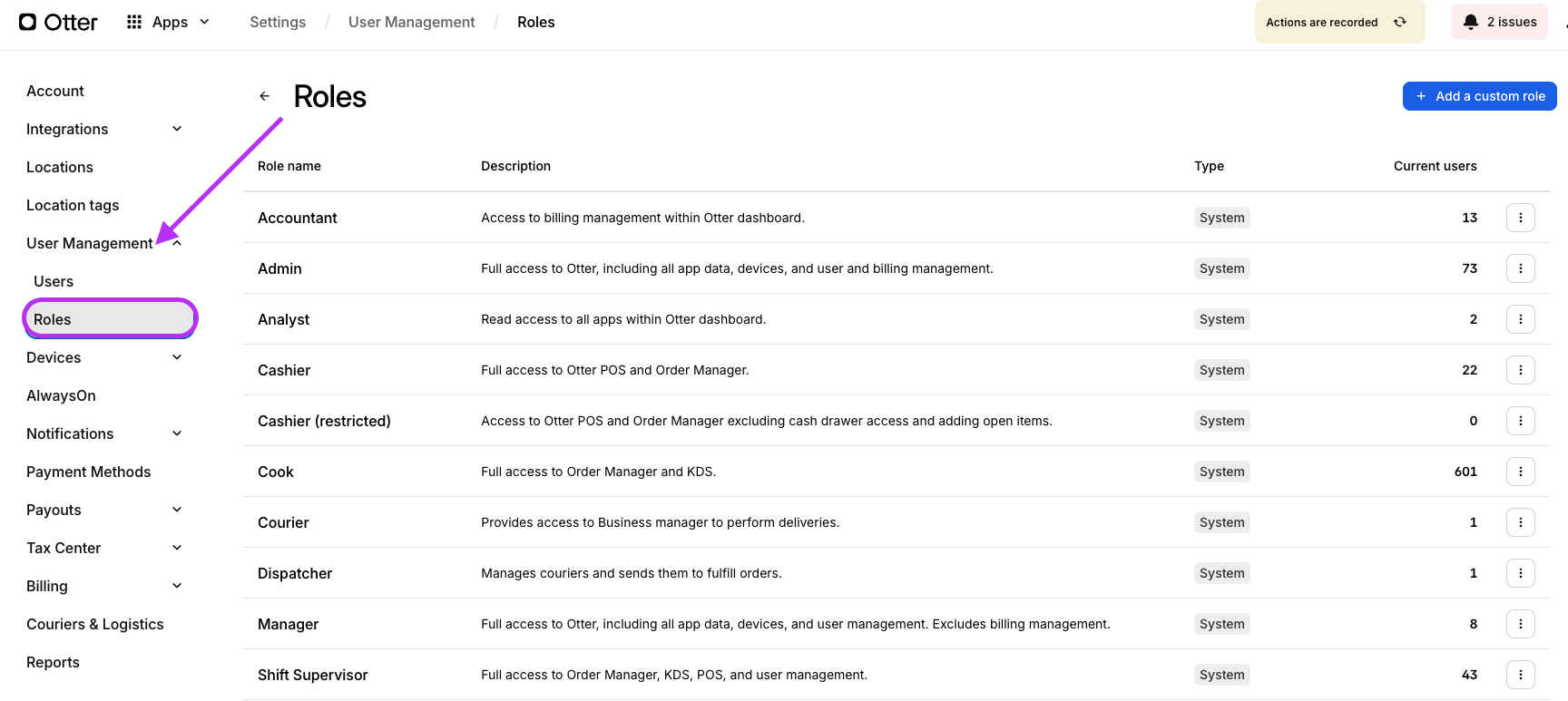The image size is (1568, 701).
Task: Select the Manager role name
Action: [x=289, y=624]
